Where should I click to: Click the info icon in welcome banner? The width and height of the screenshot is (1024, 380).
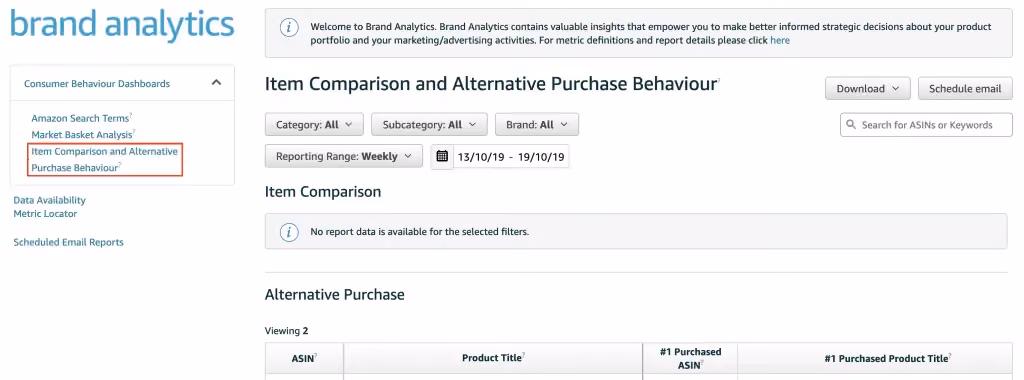pyautogui.click(x=289, y=28)
